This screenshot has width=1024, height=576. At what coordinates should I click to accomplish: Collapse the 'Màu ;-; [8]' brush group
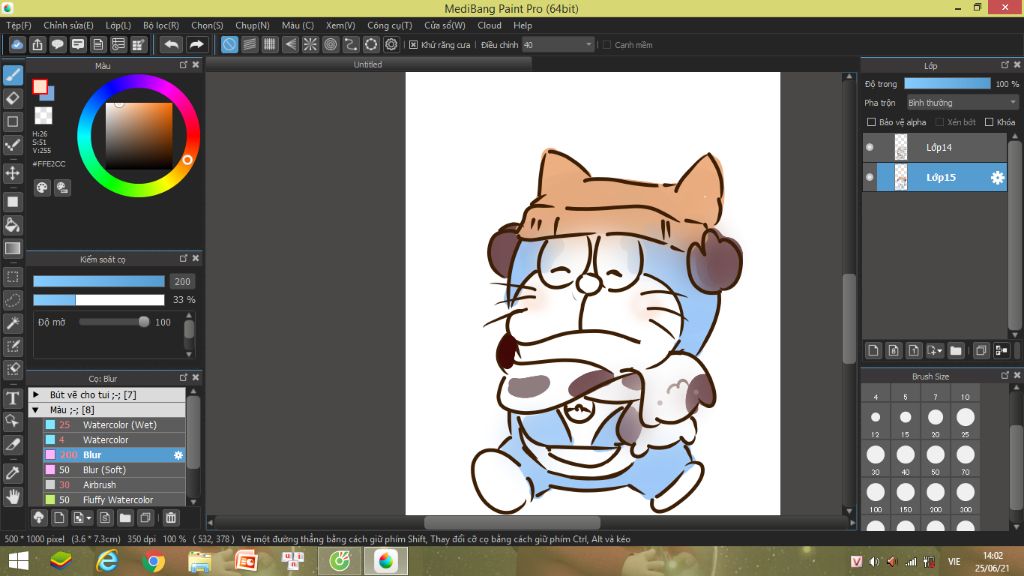coord(36,410)
